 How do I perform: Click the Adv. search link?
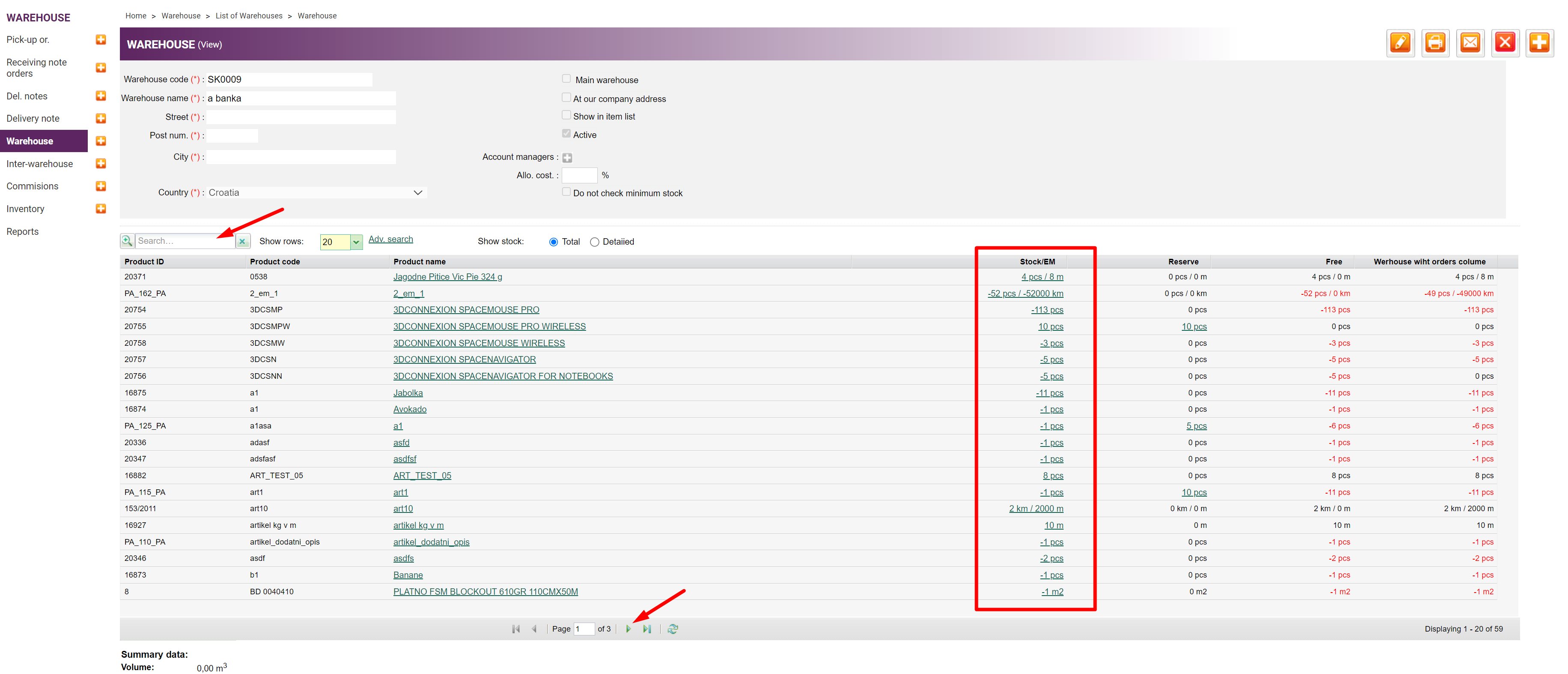[x=390, y=239]
